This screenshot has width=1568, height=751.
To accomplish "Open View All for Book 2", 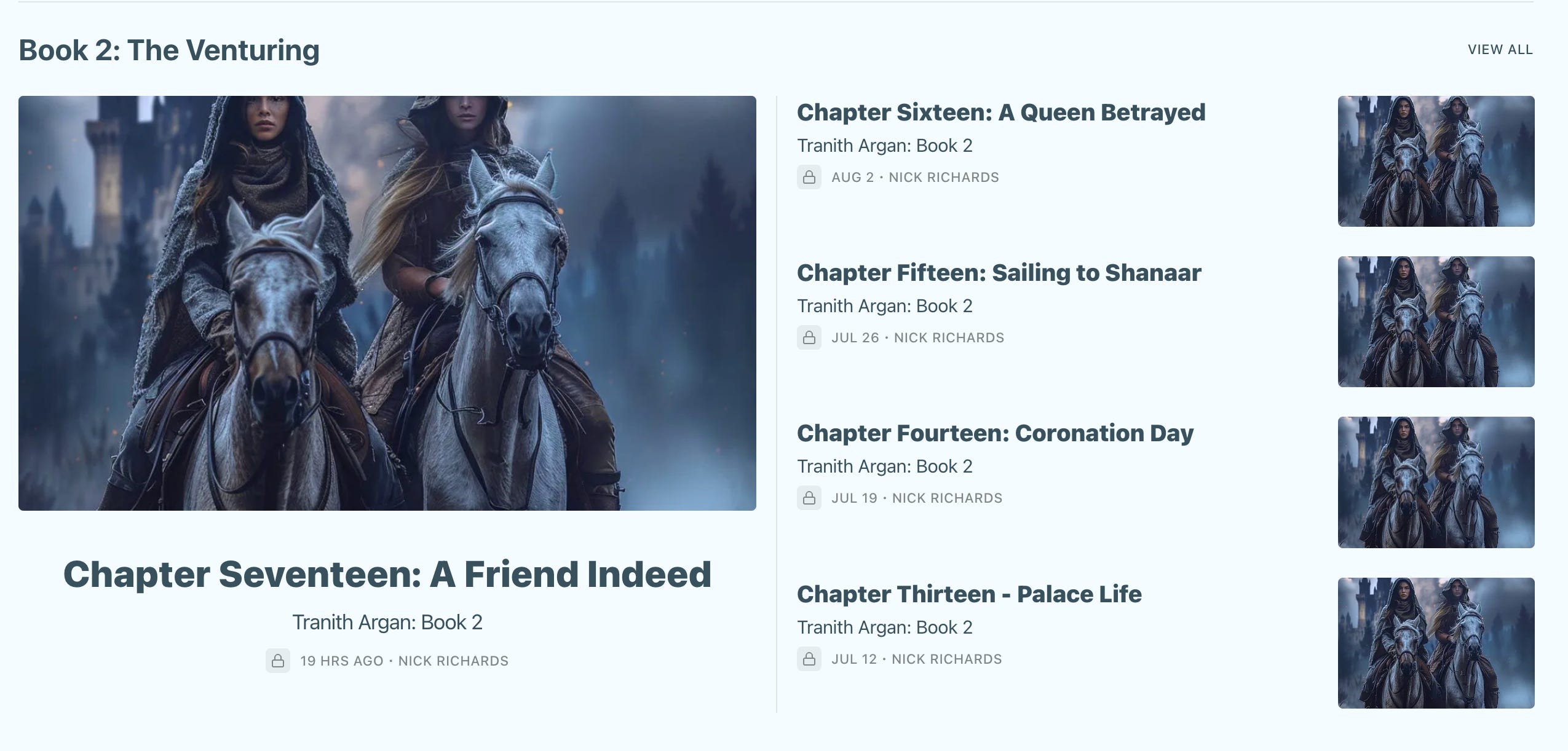I will pyautogui.click(x=1500, y=50).
